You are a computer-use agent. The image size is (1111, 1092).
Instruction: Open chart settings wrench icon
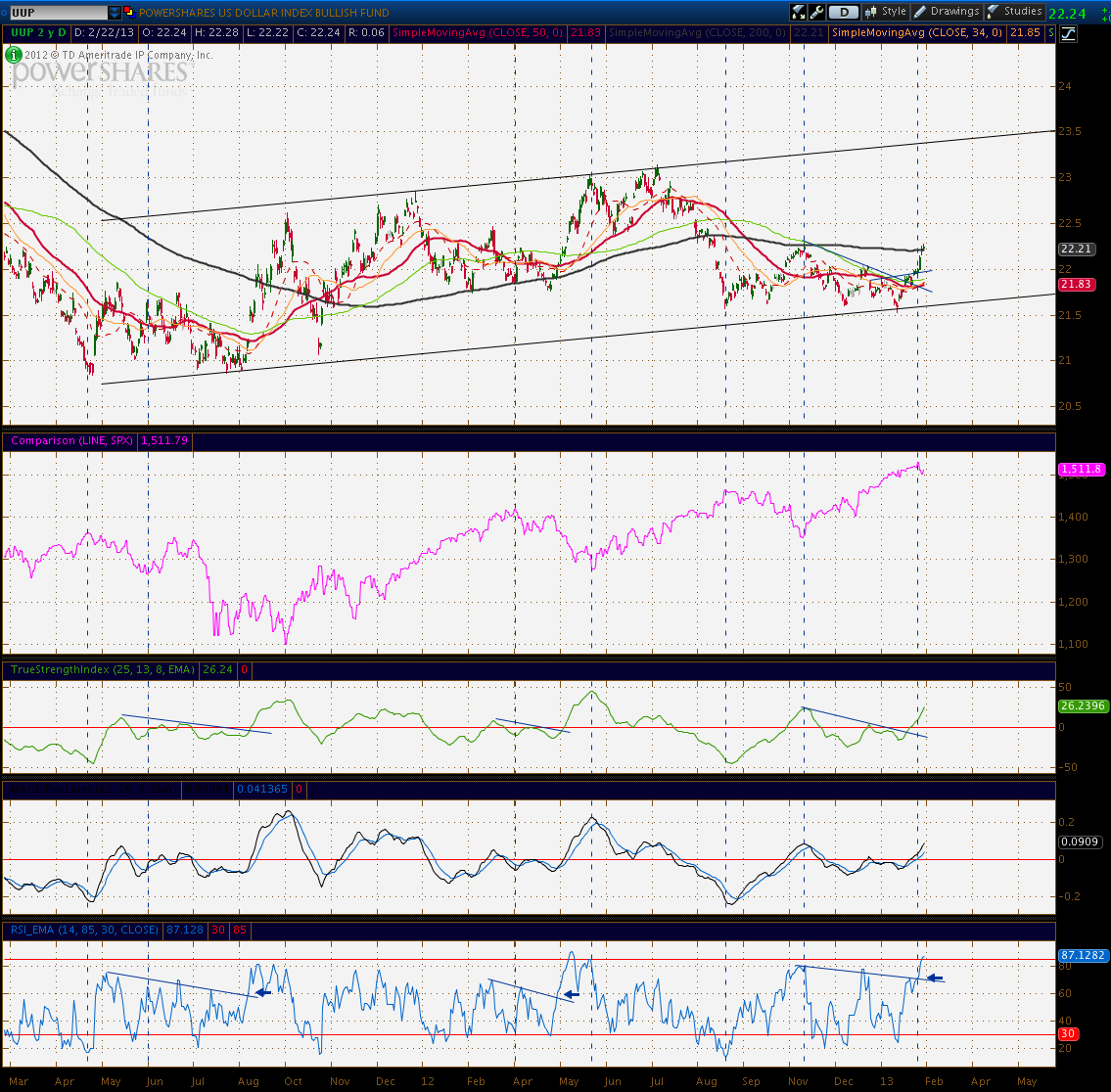click(x=816, y=12)
